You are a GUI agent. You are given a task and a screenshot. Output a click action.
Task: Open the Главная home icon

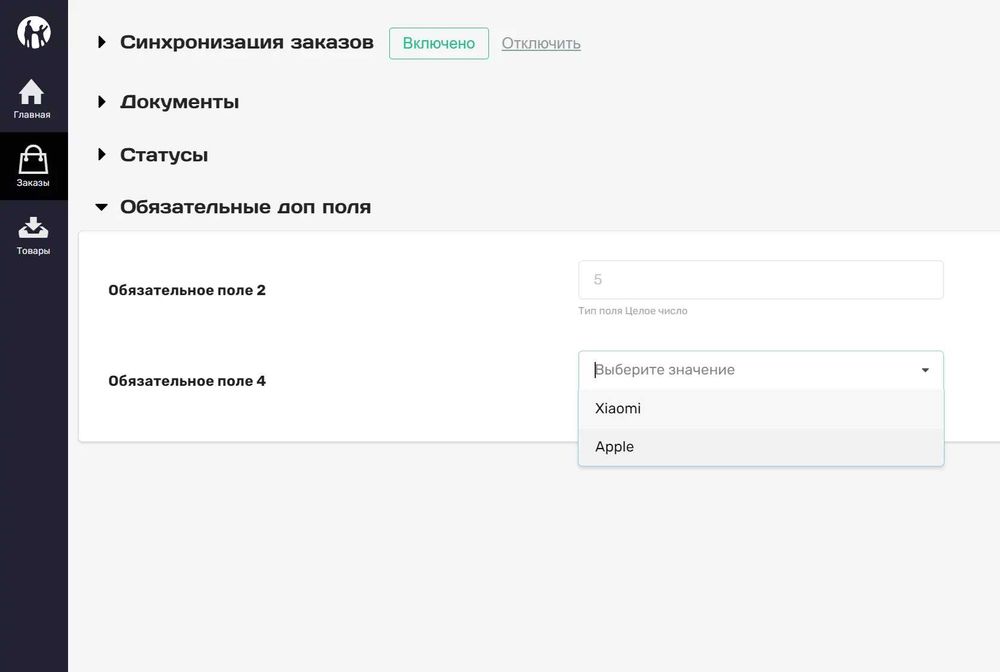tap(32, 93)
